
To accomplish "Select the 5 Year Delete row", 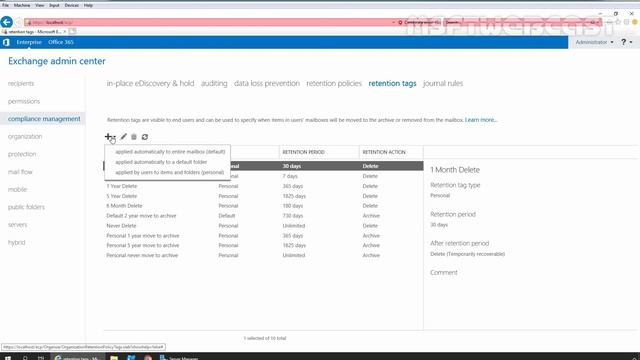I will [263, 196].
